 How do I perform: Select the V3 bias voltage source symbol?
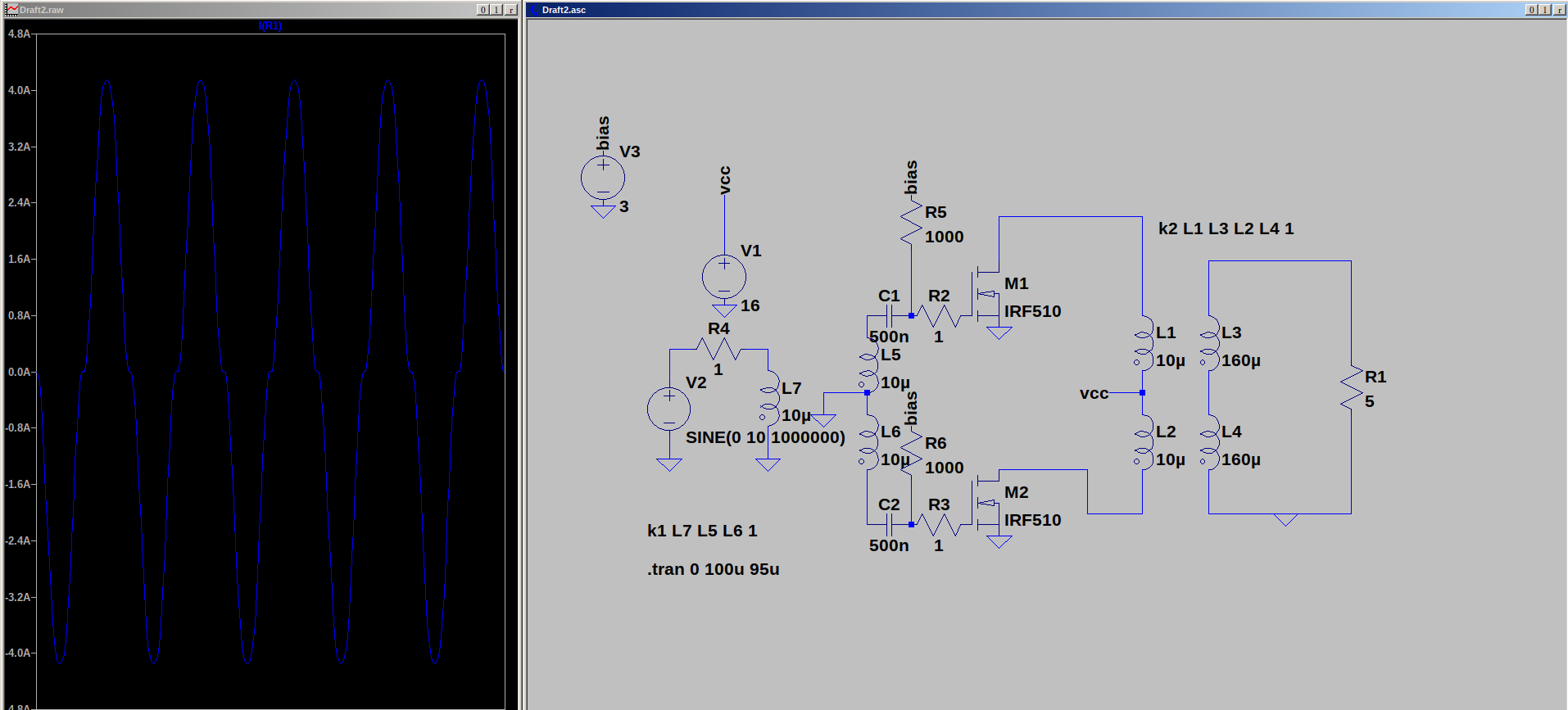[x=603, y=178]
